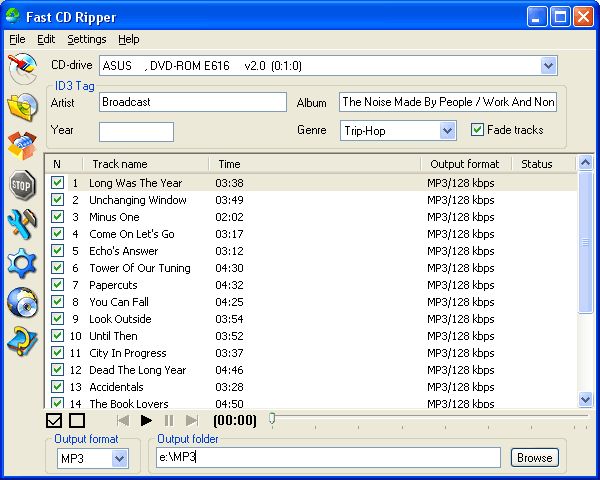Image resolution: width=600 pixels, height=480 pixels.
Task: Uncheck track 1 Long Was The Year
Action: point(57,183)
